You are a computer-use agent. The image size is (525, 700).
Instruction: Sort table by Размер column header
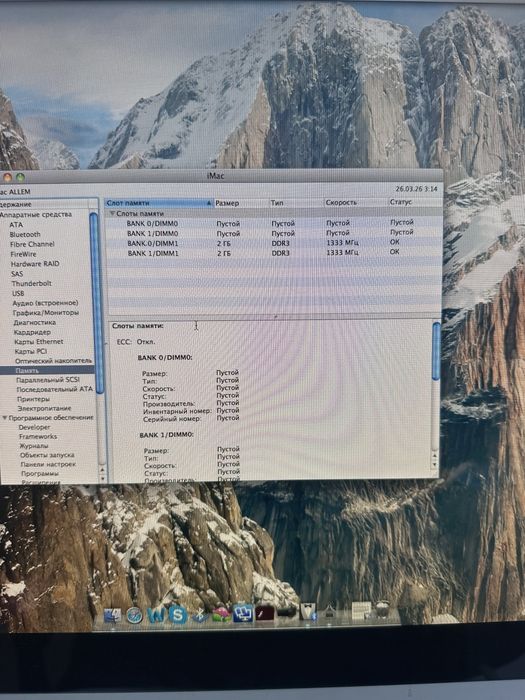[x=242, y=203]
